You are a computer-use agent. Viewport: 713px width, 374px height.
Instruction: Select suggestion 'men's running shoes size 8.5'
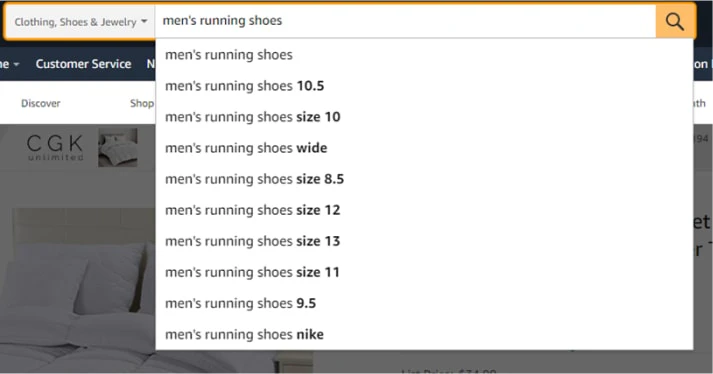[424, 179]
